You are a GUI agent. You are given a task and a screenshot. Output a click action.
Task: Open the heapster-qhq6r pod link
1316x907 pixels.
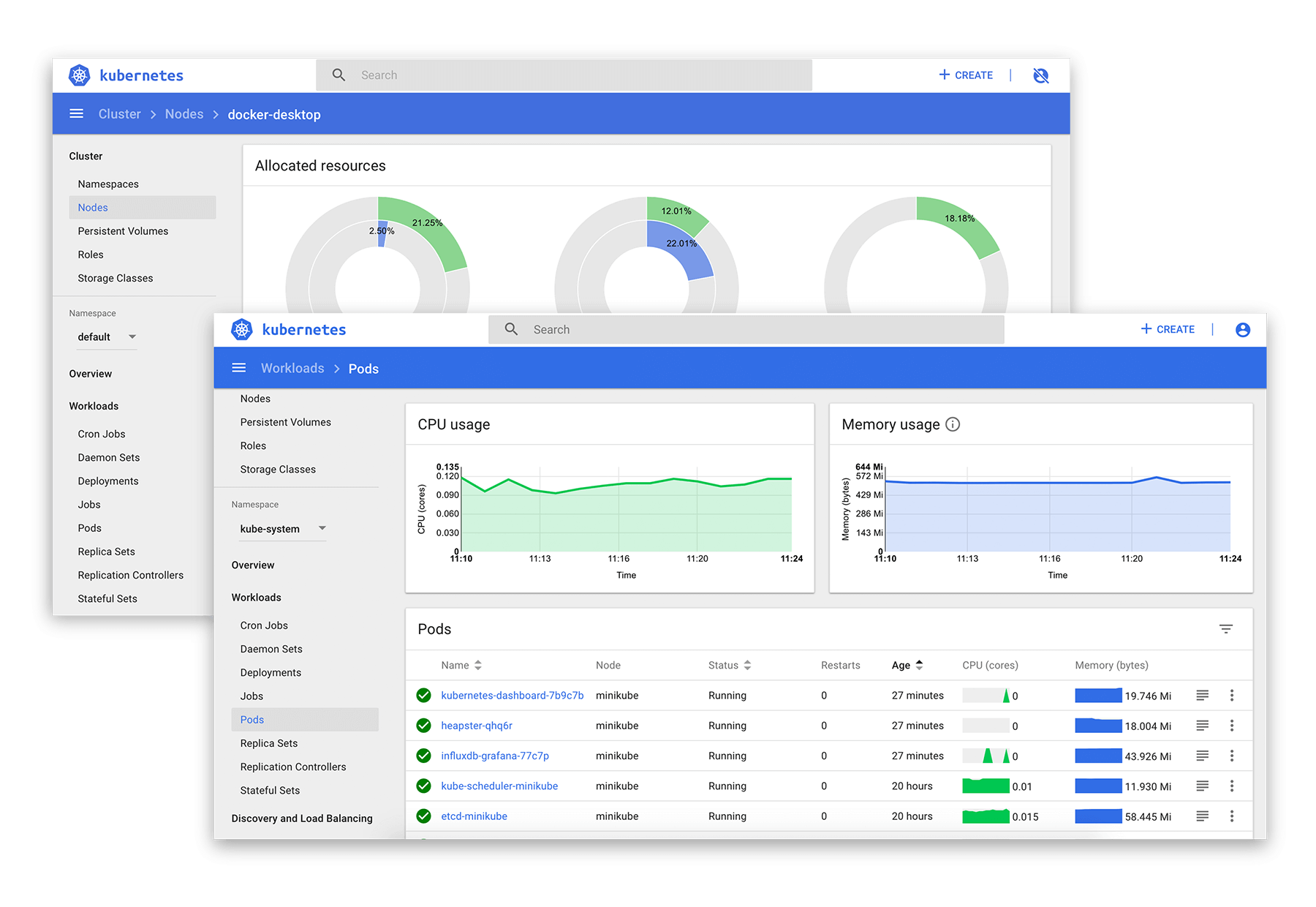click(477, 726)
